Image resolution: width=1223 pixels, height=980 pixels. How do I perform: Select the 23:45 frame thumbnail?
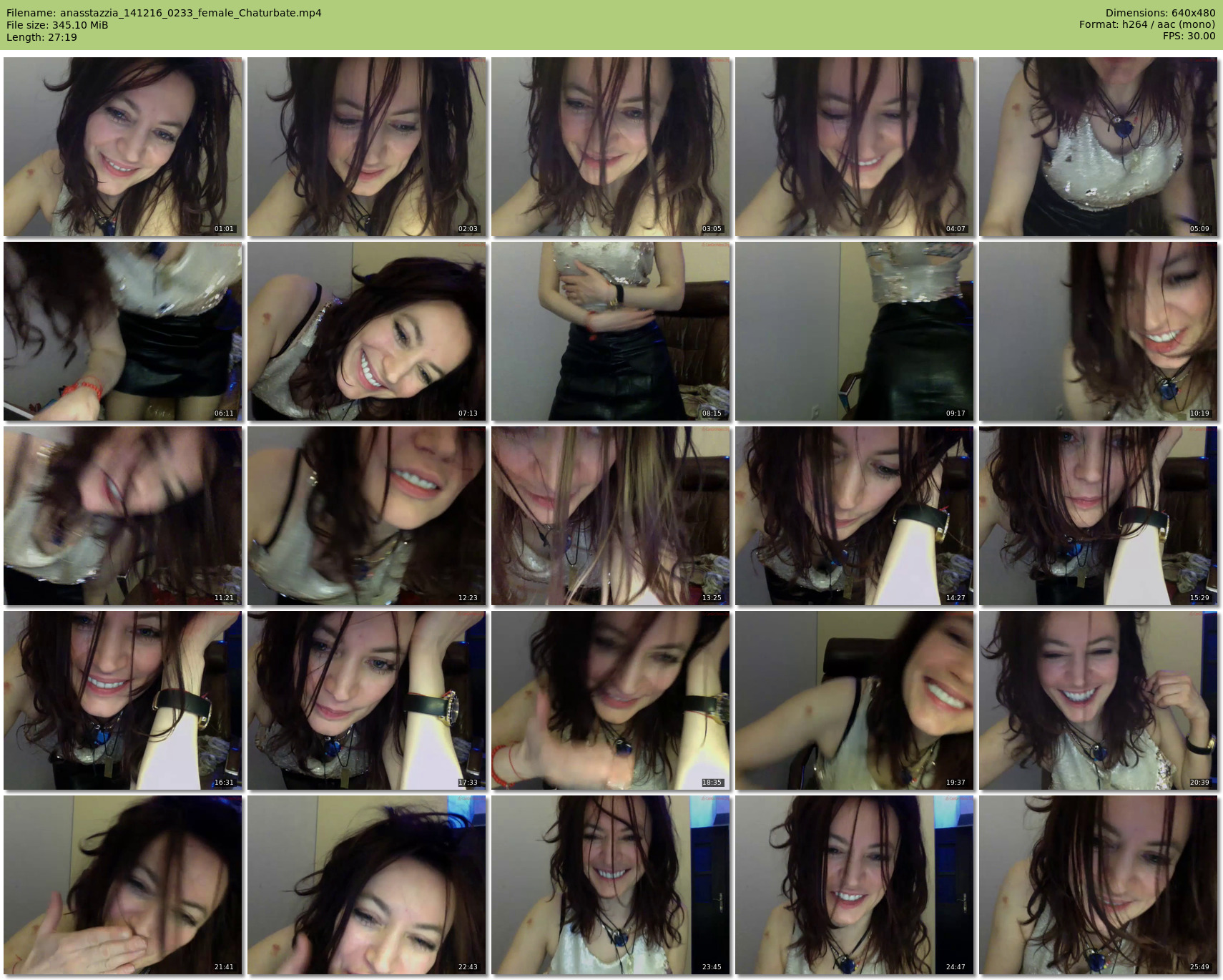point(610,885)
